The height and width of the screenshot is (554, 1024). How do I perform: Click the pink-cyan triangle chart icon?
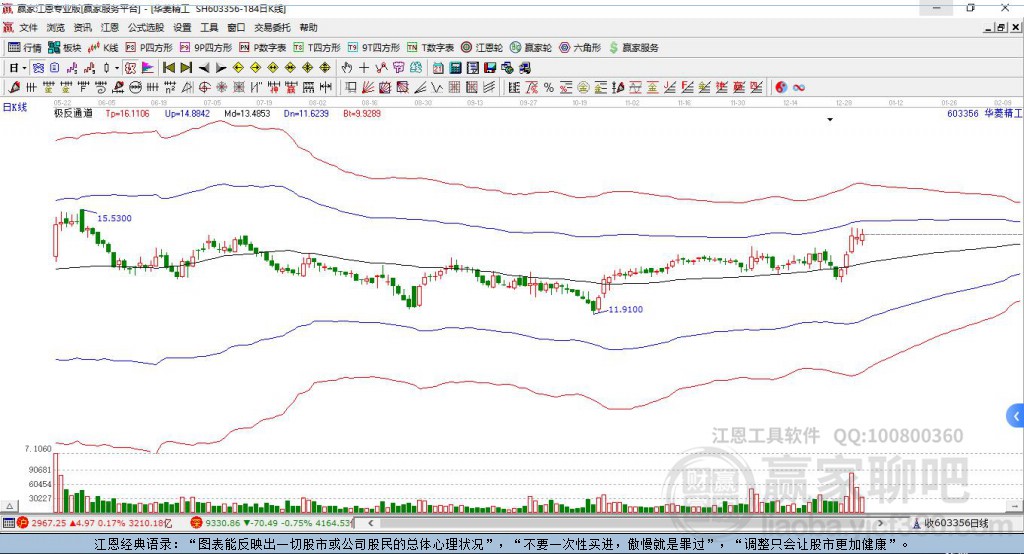click(148, 68)
